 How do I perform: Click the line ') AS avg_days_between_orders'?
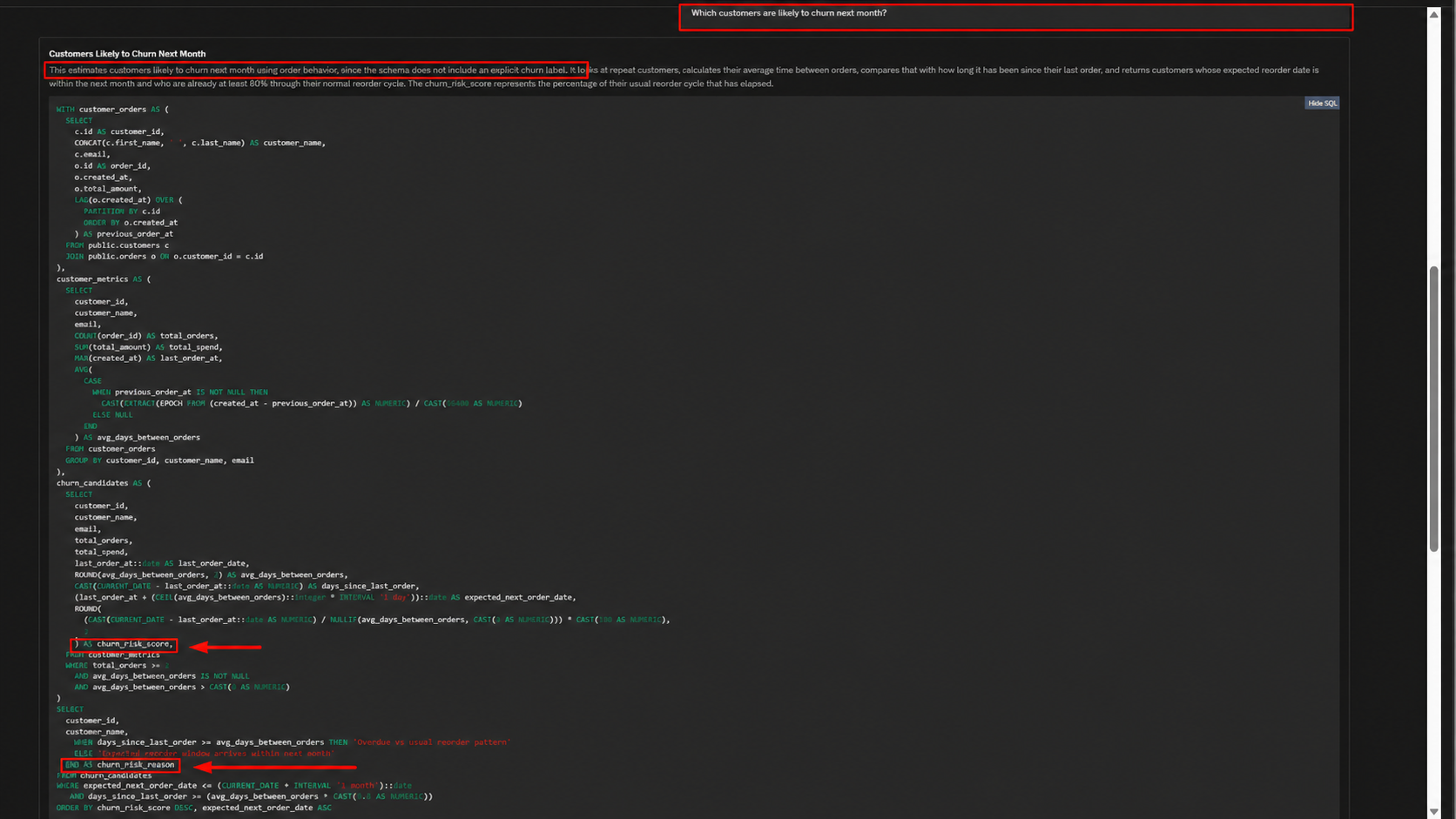137,438
